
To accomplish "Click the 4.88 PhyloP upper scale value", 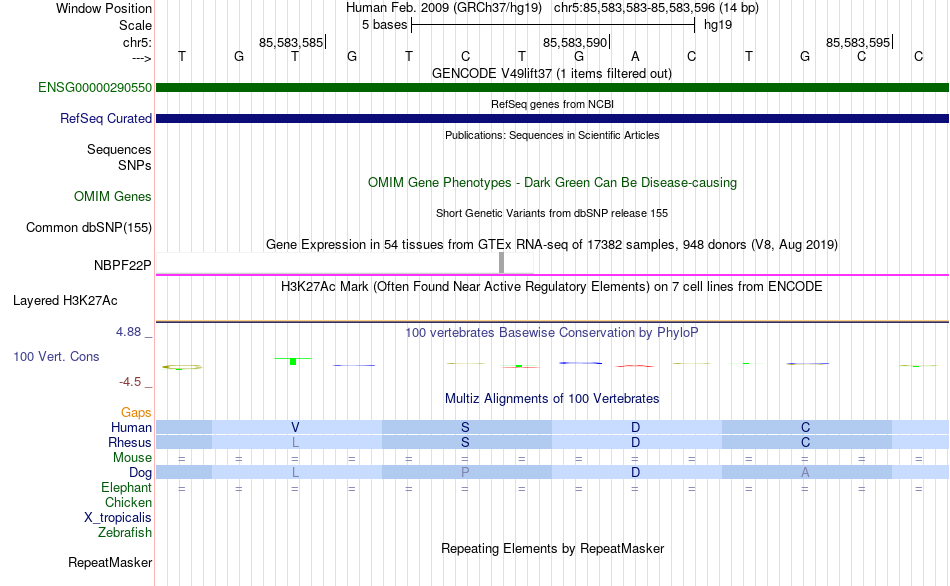I will pyautogui.click(x=128, y=331).
